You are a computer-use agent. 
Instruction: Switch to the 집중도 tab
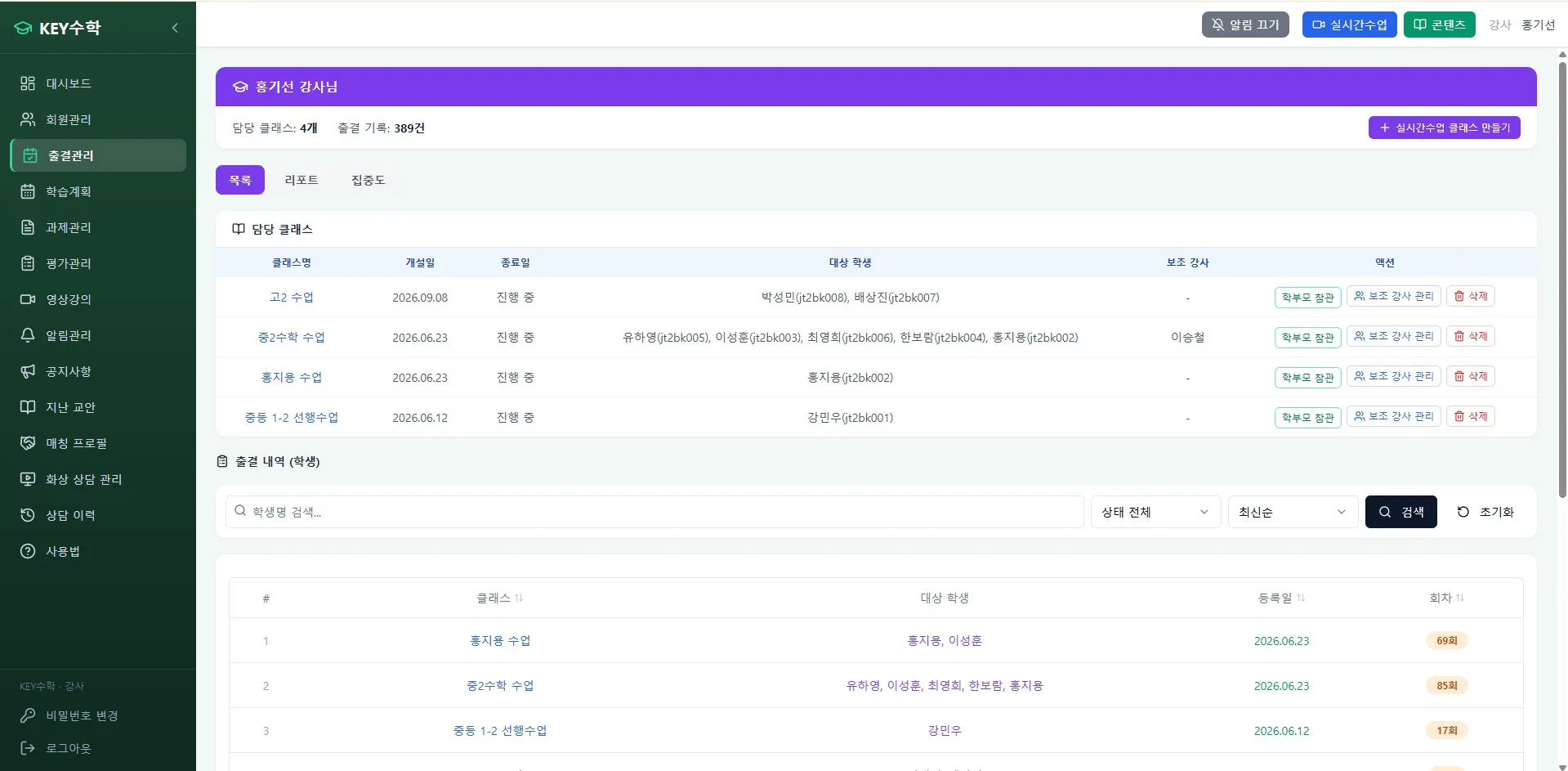click(x=368, y=180)
